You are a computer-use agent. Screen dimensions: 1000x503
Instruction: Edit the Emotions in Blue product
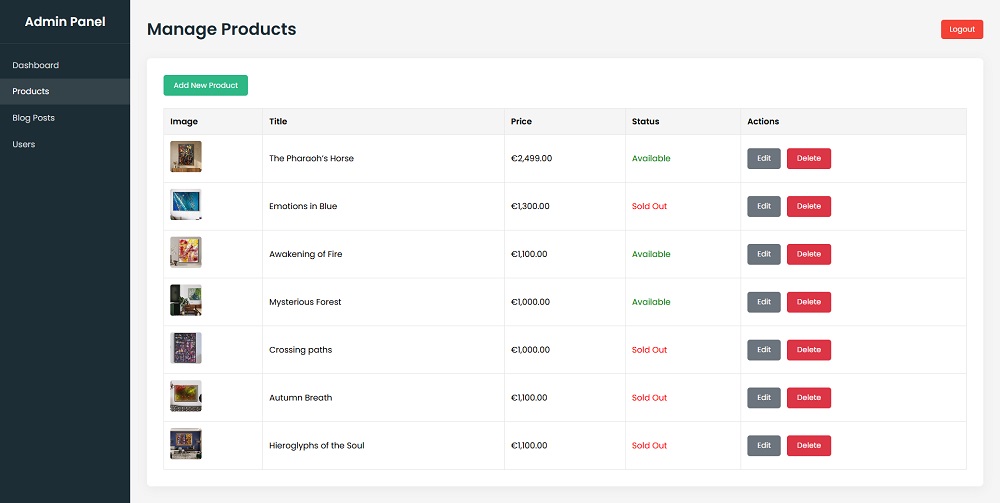click(763, 206)
